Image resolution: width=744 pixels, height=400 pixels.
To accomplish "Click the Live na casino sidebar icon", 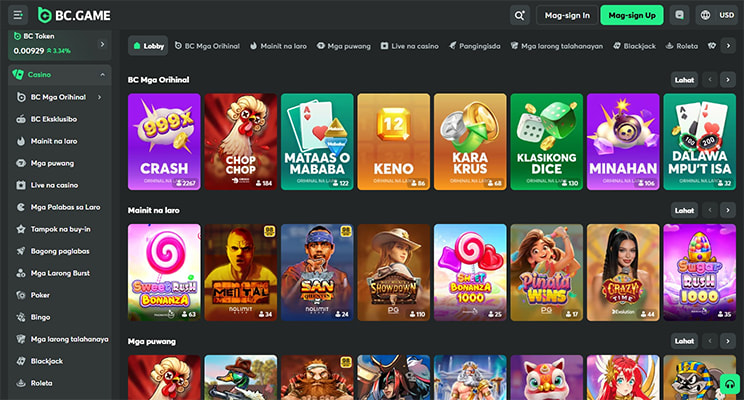I will point(21,185).
